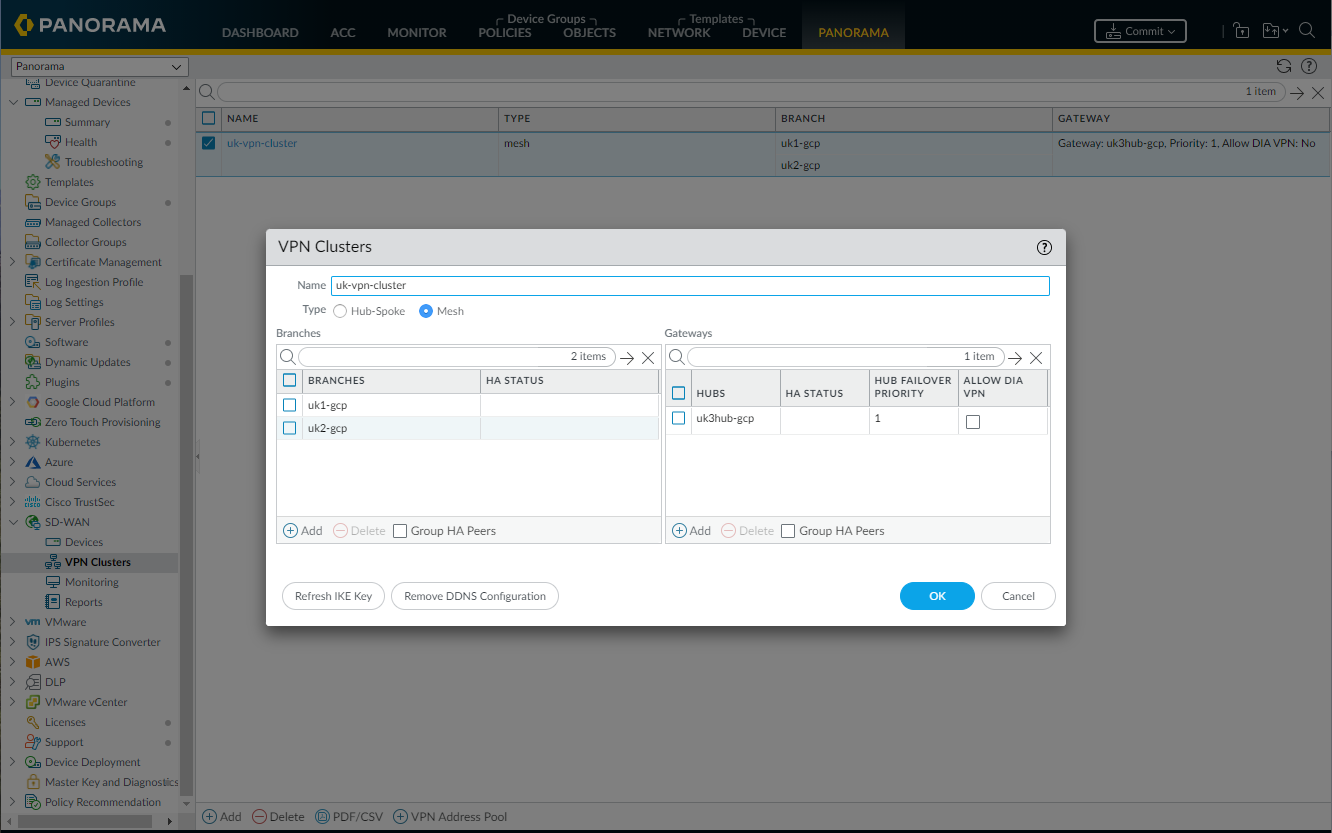The image size is (1332, 833).
Task: Click Add under the Branches list
Action: click(303, 531)
